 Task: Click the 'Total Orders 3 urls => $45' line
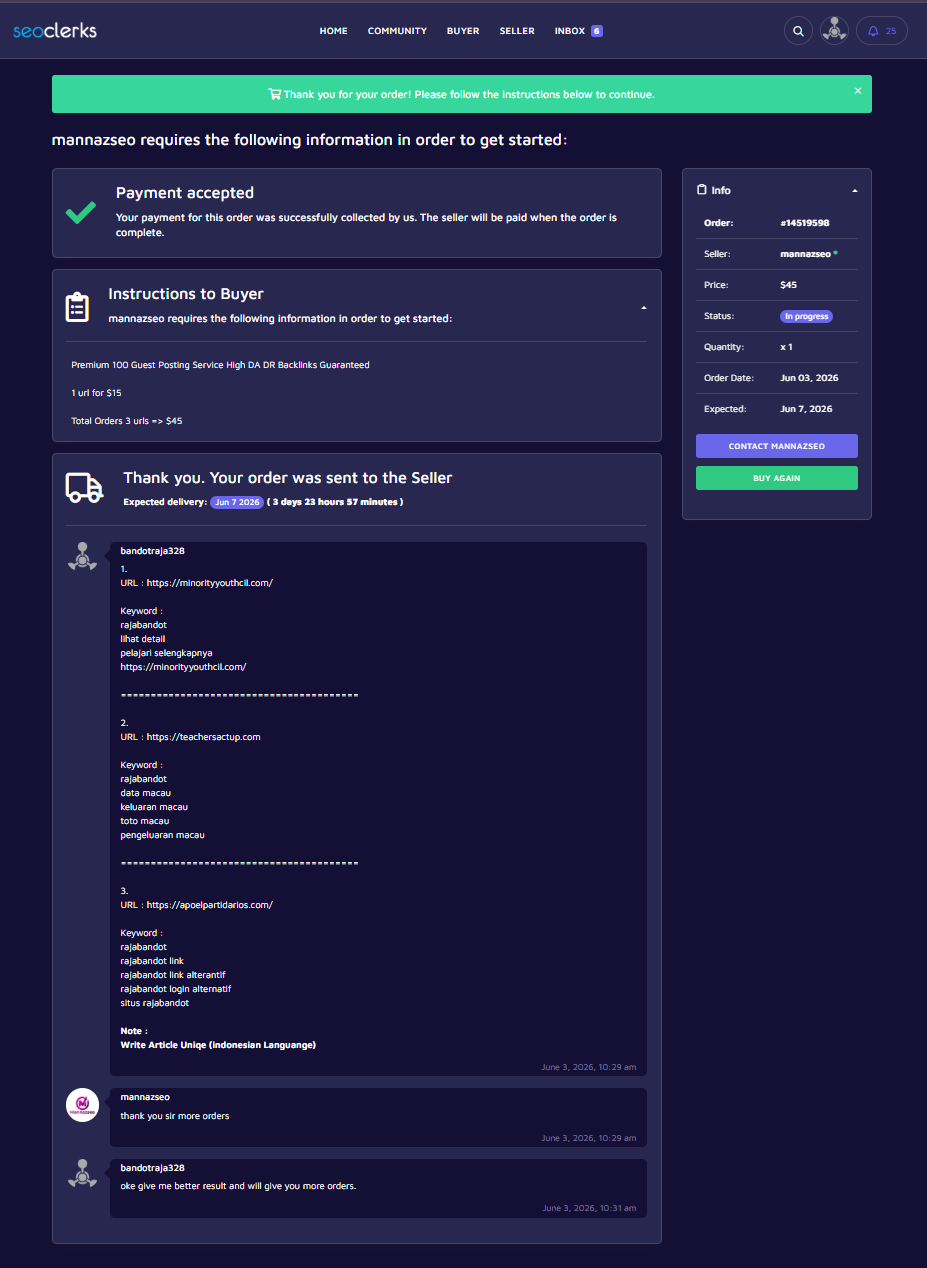127,421
